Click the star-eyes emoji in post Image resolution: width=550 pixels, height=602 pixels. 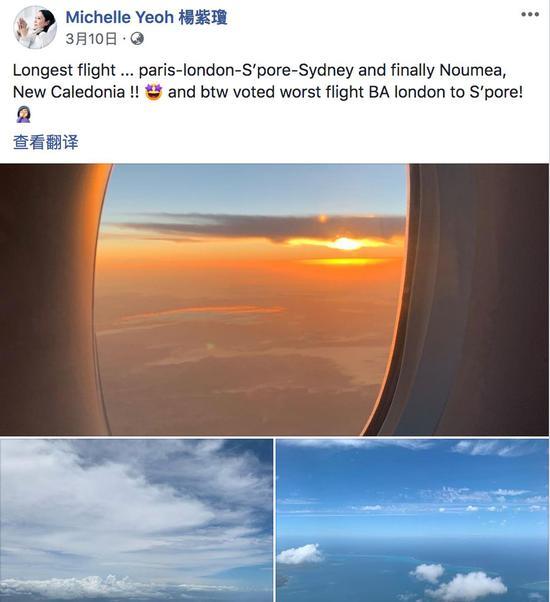tap(154, 92)
